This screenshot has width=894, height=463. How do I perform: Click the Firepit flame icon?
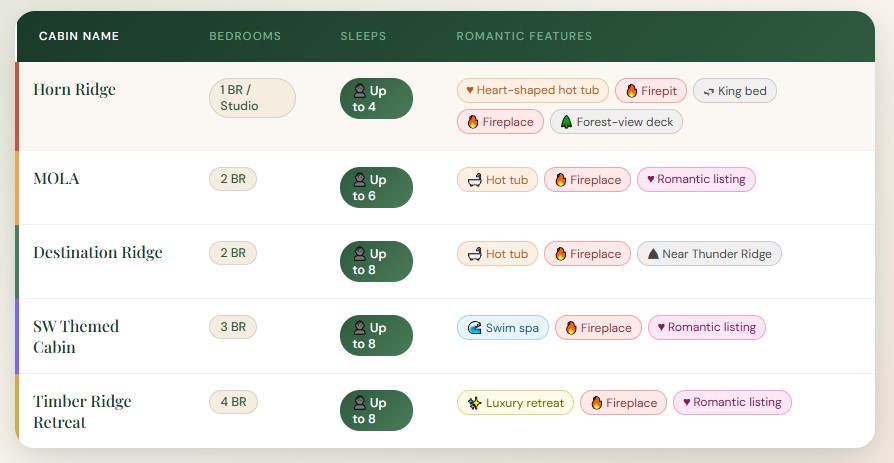(x=631, y=91)
